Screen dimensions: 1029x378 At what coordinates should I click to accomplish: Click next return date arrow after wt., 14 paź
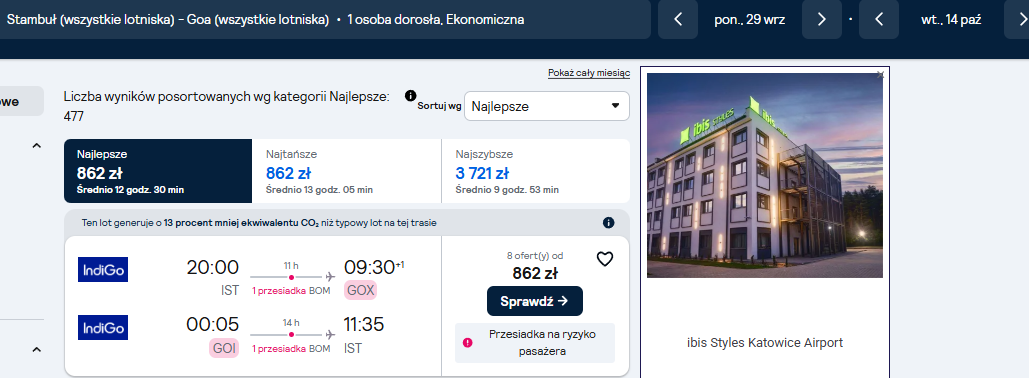(1017, 20)
